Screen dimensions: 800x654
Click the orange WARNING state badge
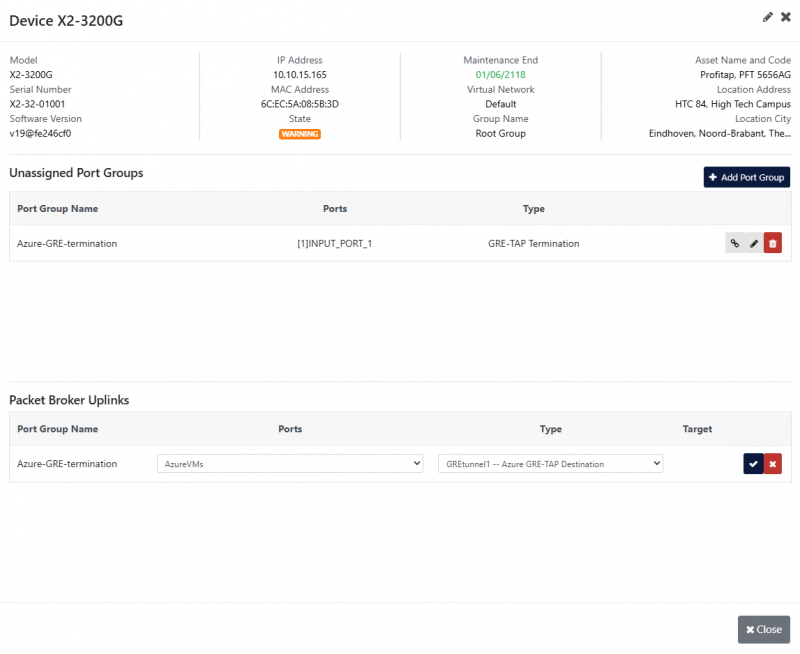point(300,134)
